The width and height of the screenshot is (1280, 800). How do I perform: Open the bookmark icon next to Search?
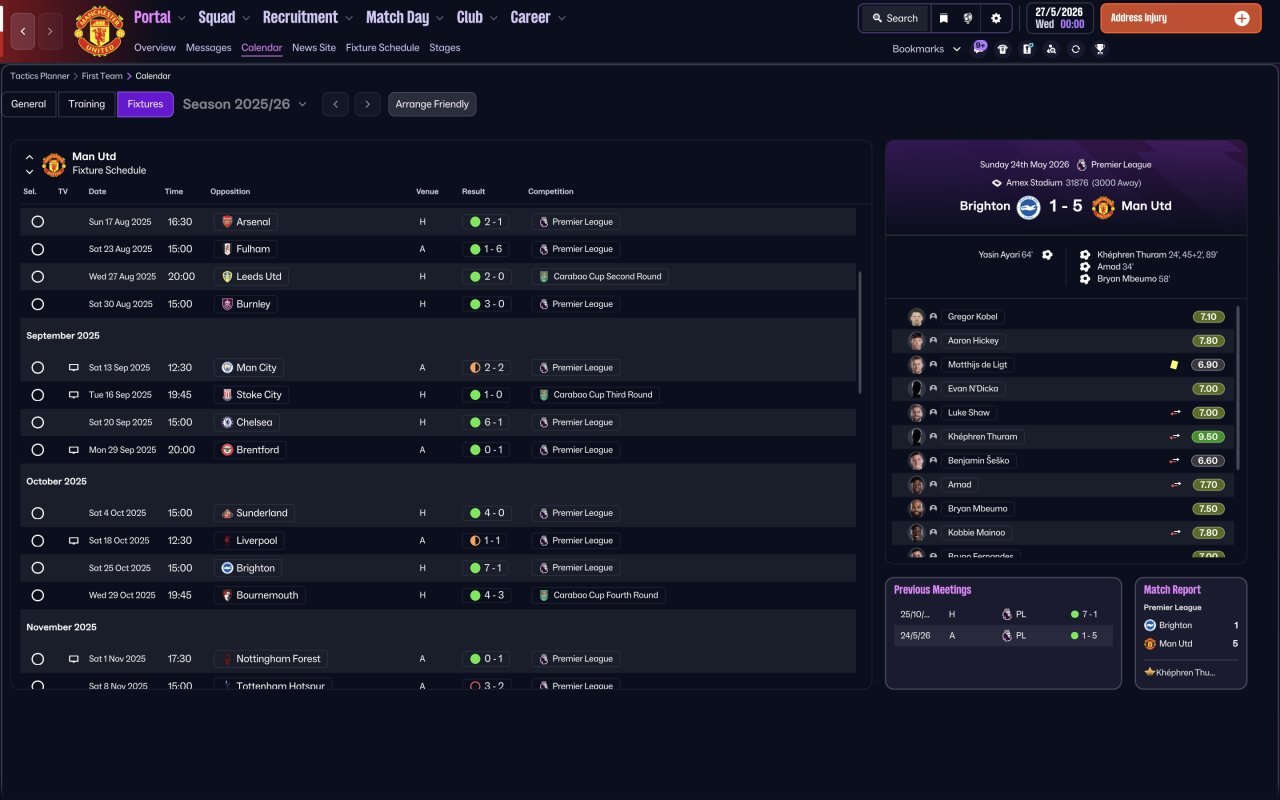click(x=943, y=18)
